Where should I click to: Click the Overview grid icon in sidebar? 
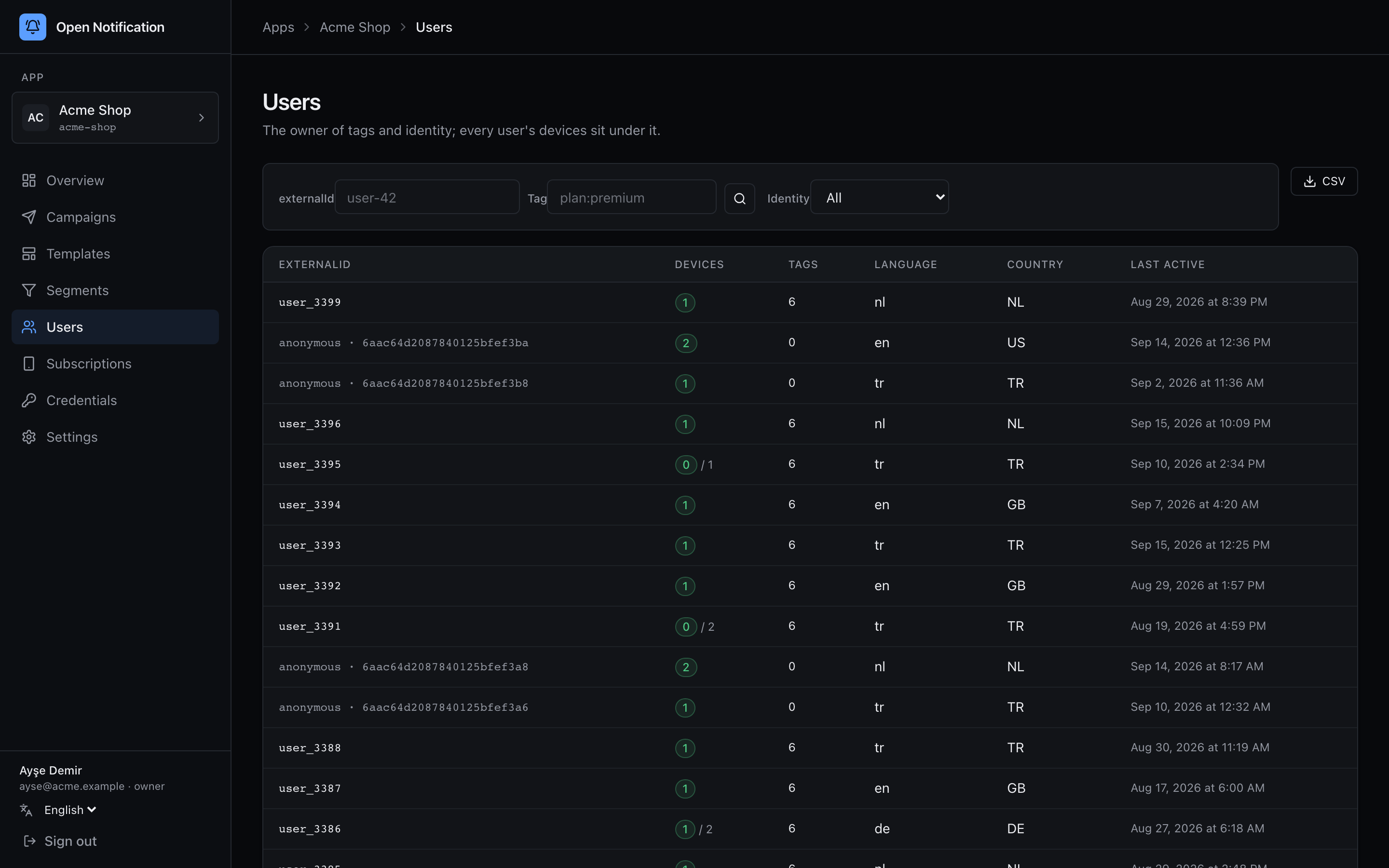[29, 180]
